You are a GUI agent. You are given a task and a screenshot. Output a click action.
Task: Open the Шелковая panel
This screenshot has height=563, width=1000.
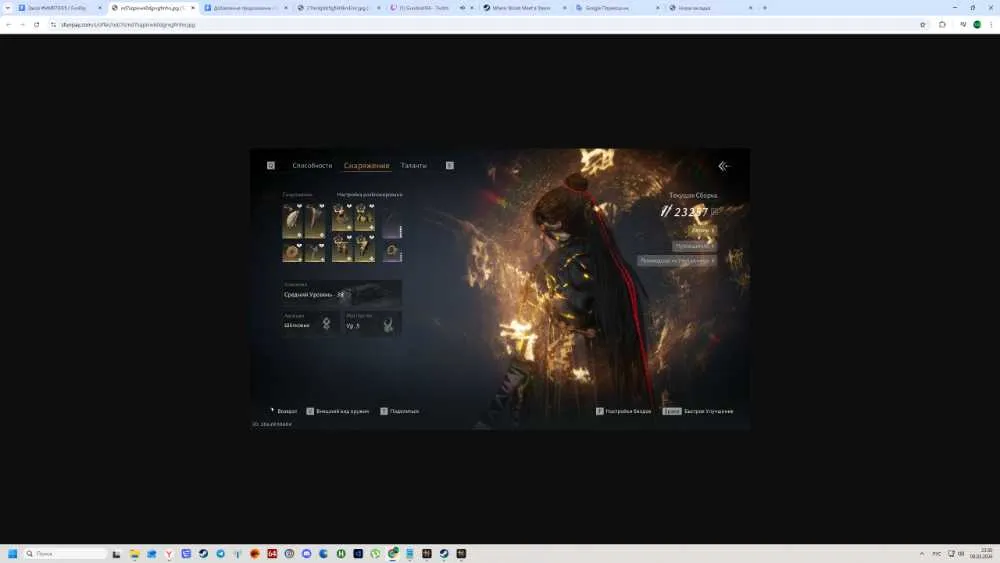(x=309, y=323)
